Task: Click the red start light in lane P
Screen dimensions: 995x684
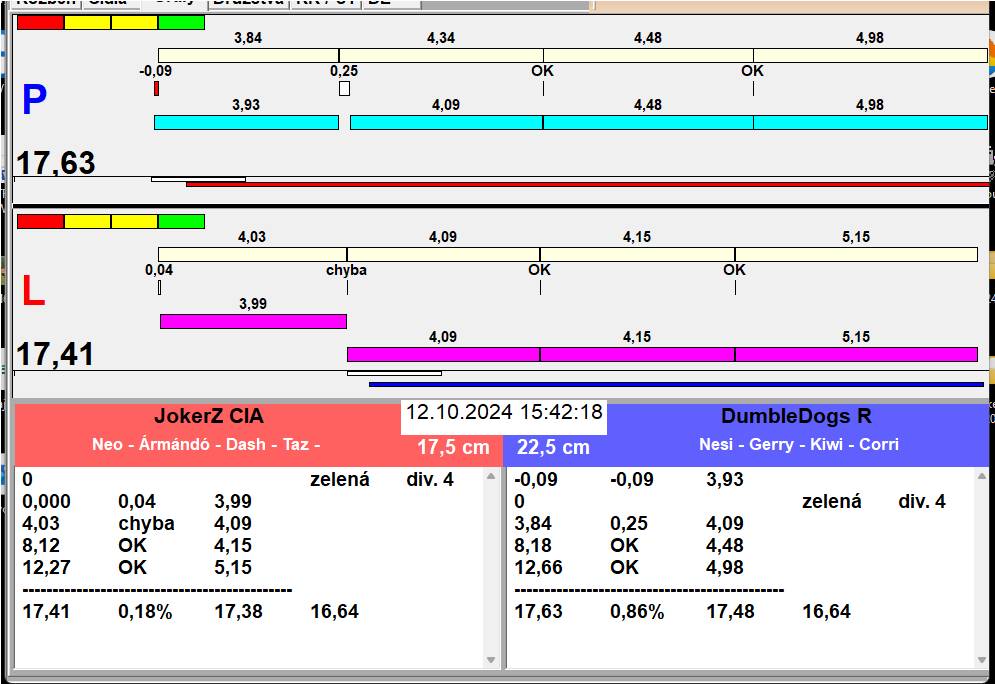Action: tap(41, 23)
